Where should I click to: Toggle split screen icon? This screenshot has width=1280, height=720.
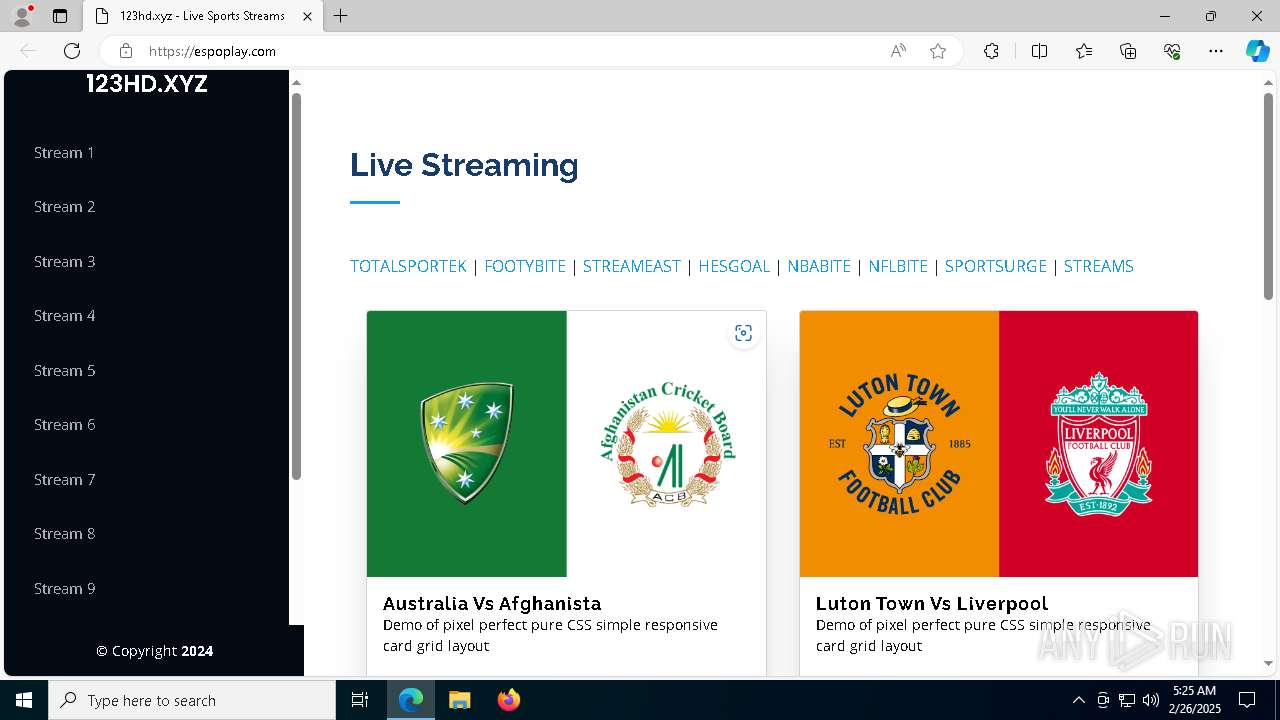(x=1039, y=51)
